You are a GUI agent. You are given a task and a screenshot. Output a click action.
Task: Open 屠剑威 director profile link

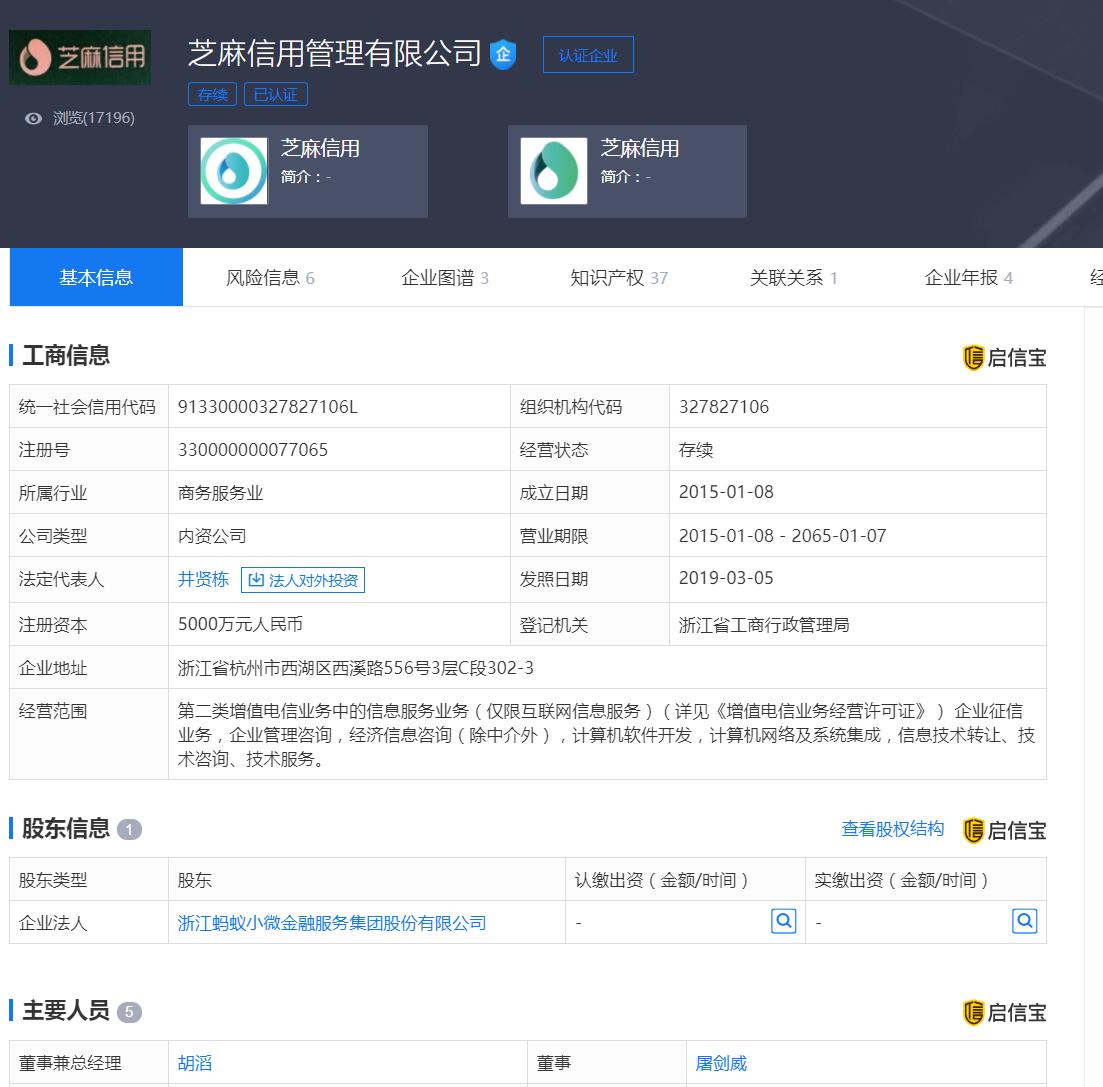coord(721,1063)
